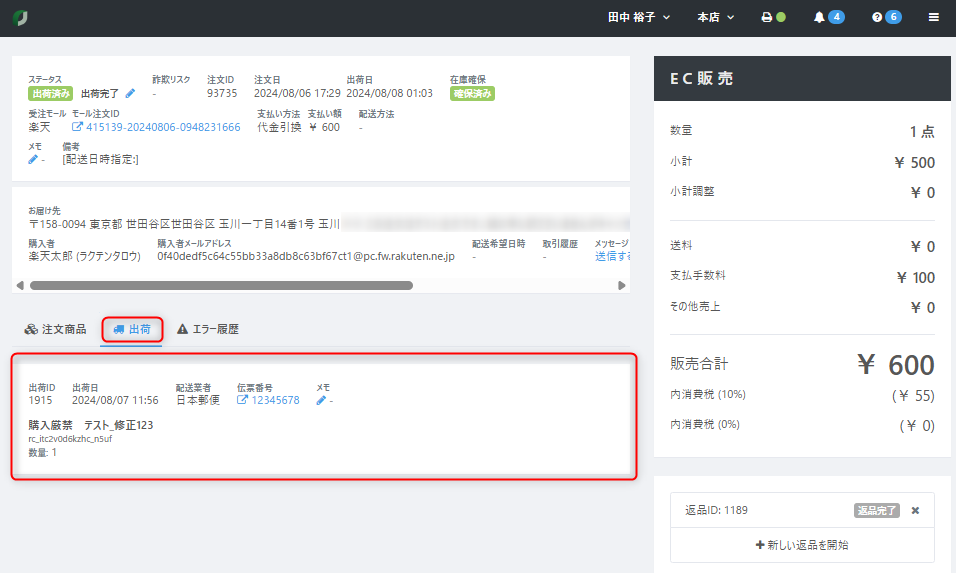
Task: Open the 田中 裕子 user dropdown
Action: pos(639,17)
